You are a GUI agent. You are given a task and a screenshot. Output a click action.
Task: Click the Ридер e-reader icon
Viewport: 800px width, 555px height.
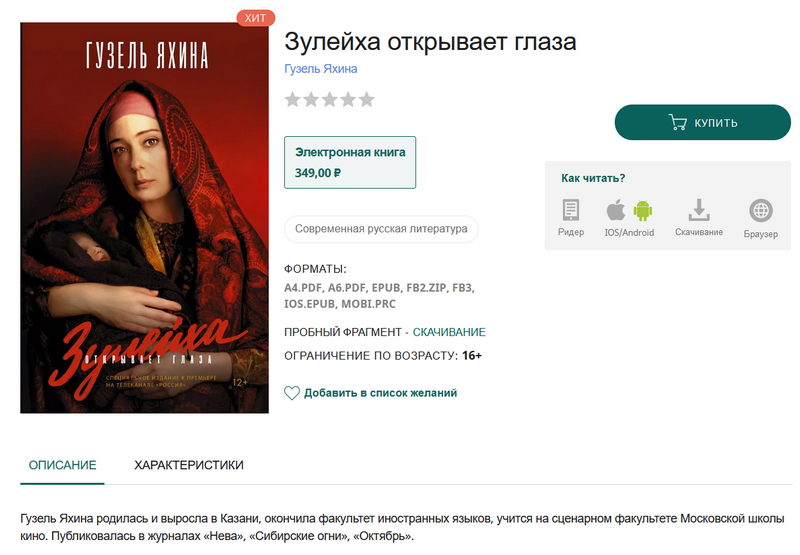[570, 210]
